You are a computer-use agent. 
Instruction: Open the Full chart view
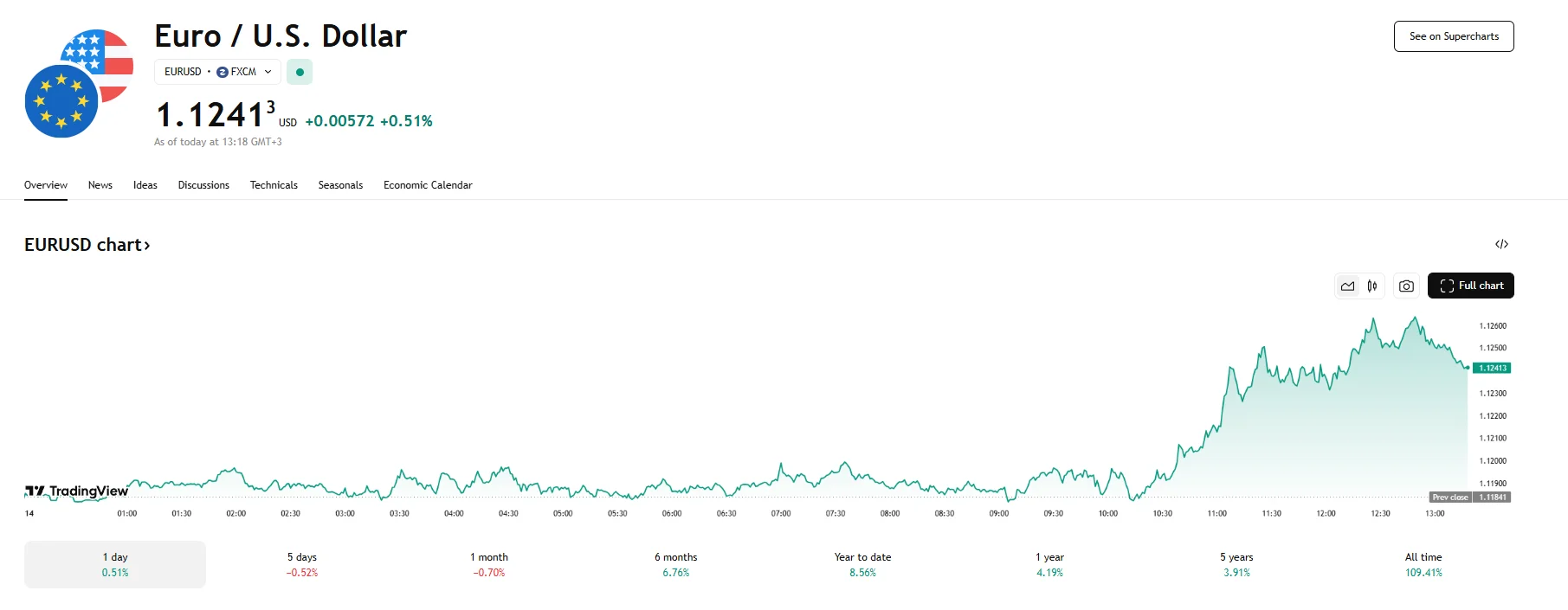(x=1470, y=286)
